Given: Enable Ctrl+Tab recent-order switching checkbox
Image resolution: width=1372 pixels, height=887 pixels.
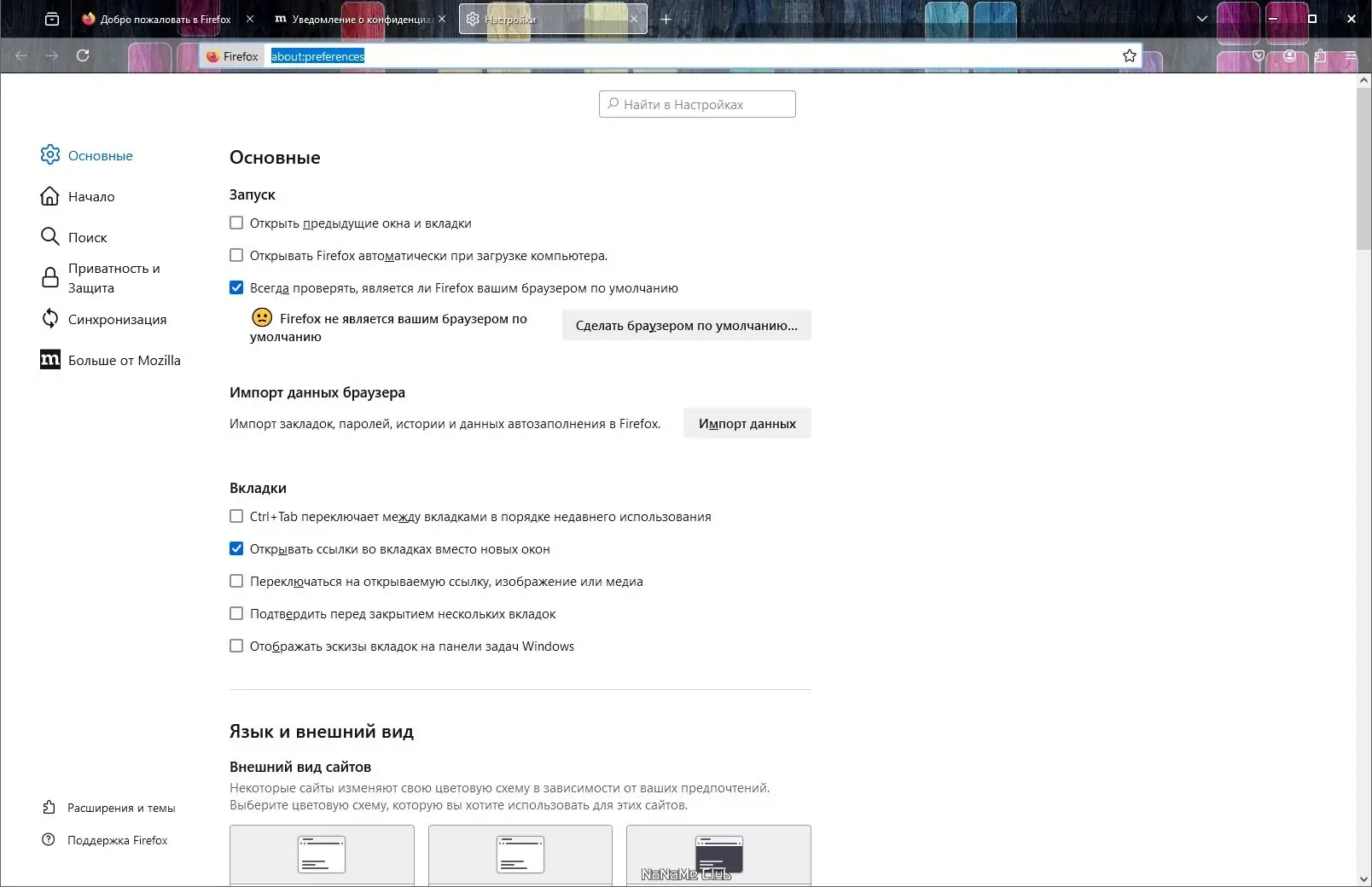Looking at the screenshot, I should pos(236,516).
